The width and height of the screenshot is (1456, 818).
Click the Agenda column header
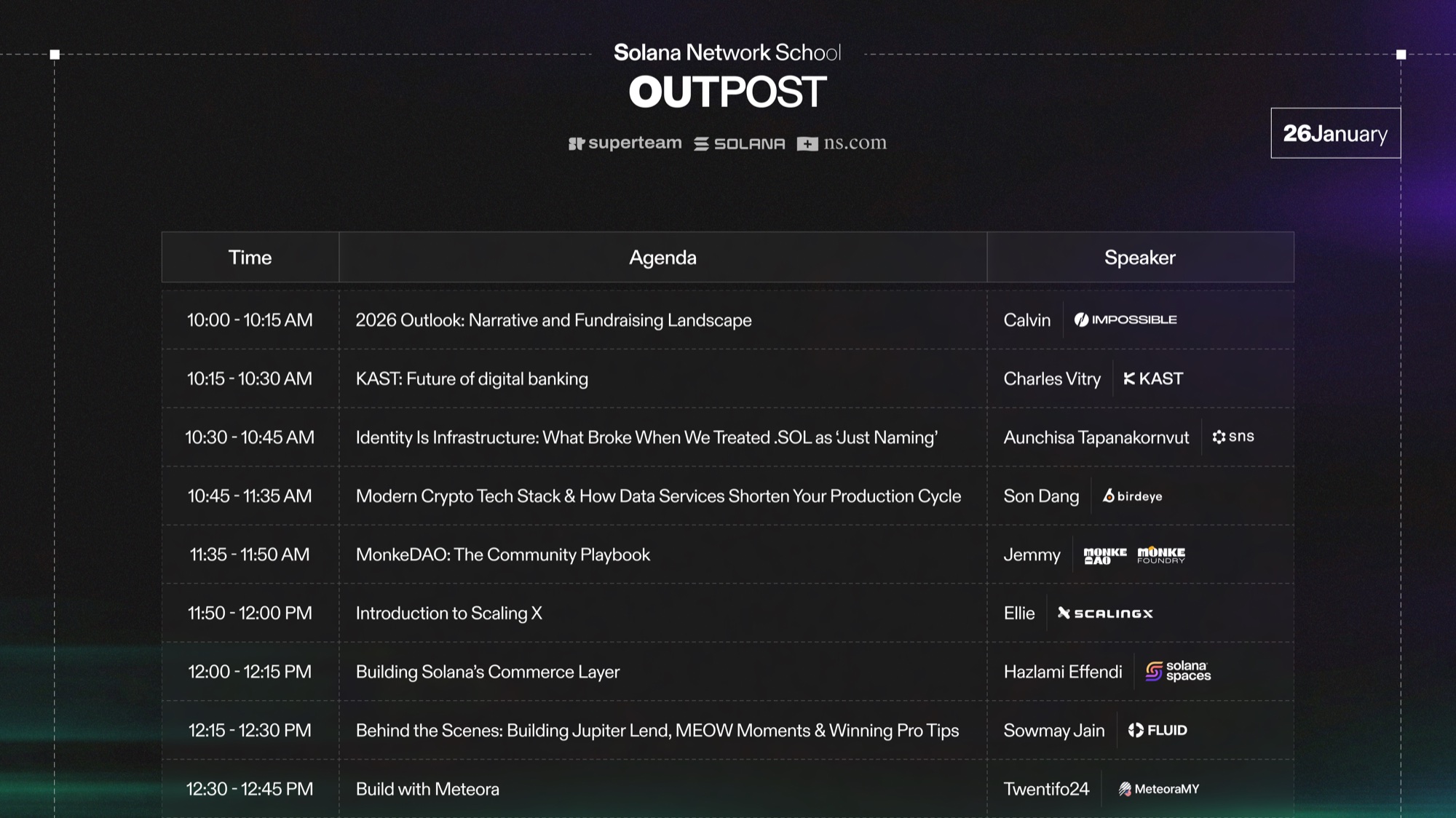pos(663,258)
